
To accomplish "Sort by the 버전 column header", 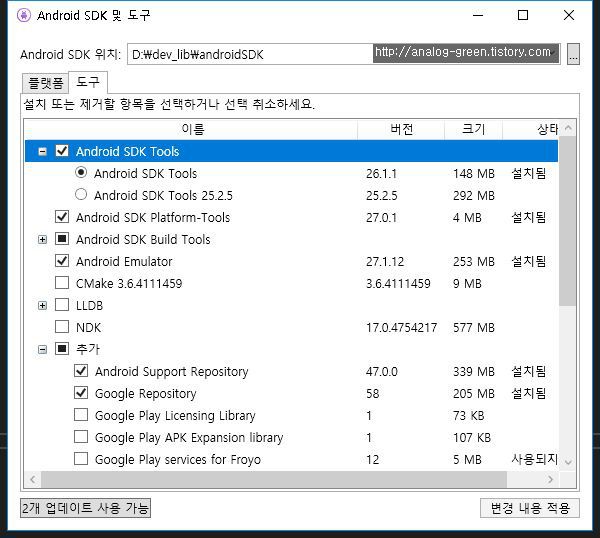I will tap(401, 129).
